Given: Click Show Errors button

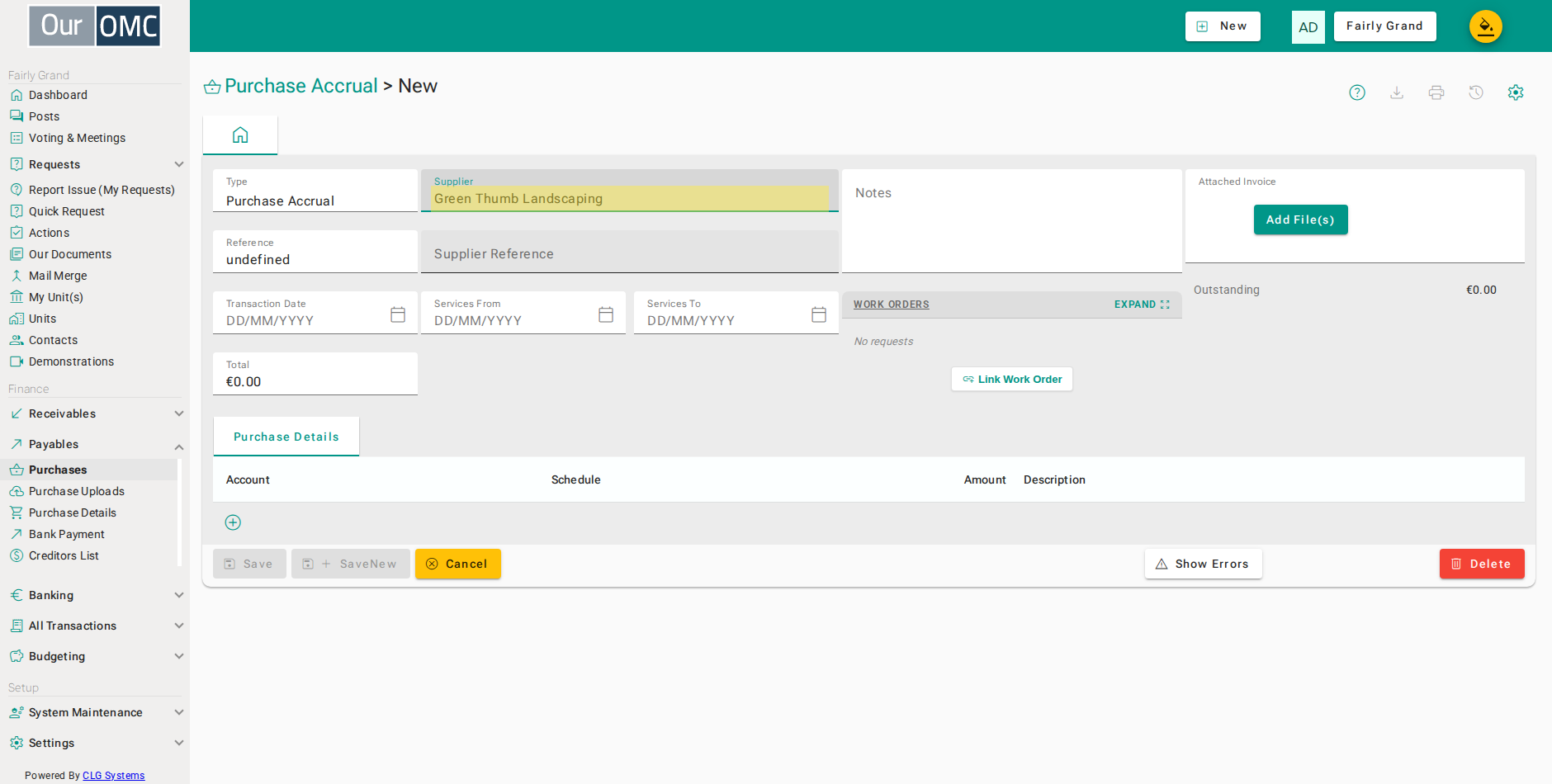Looking at the screenshot, I should tap(1204, 564).
